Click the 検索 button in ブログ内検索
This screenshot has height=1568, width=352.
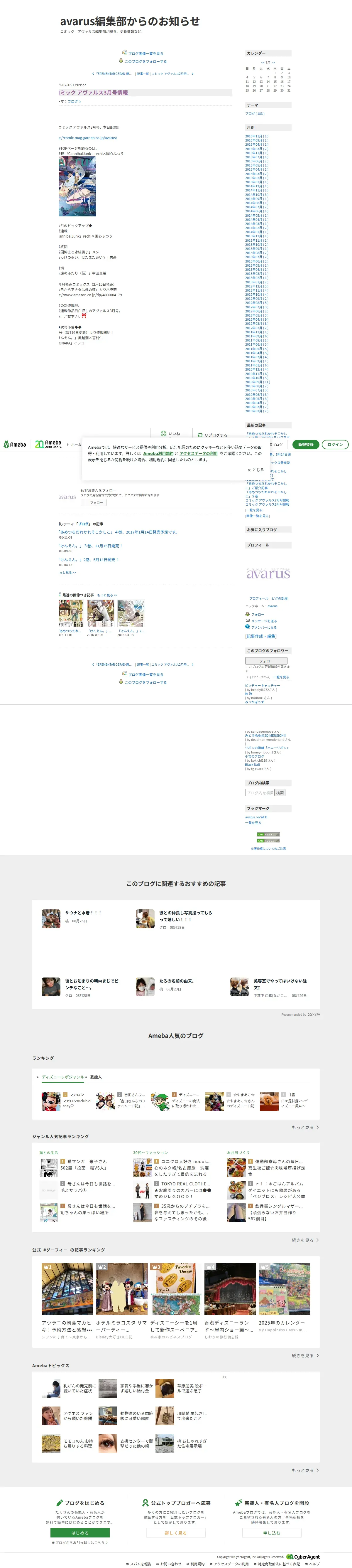pyautogui.click(x=280, y=793)
